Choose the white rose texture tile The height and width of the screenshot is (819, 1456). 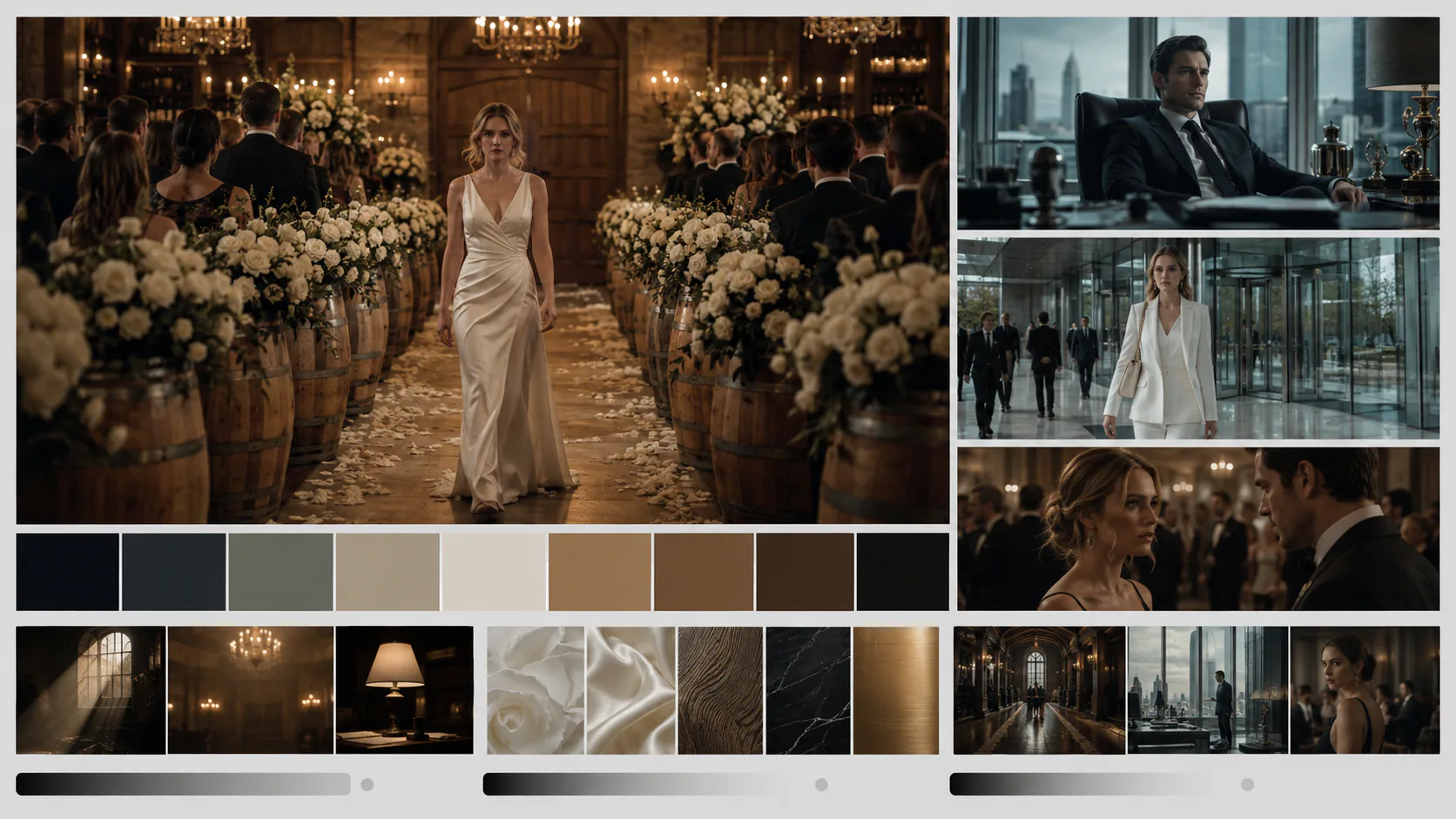(536, 690)
